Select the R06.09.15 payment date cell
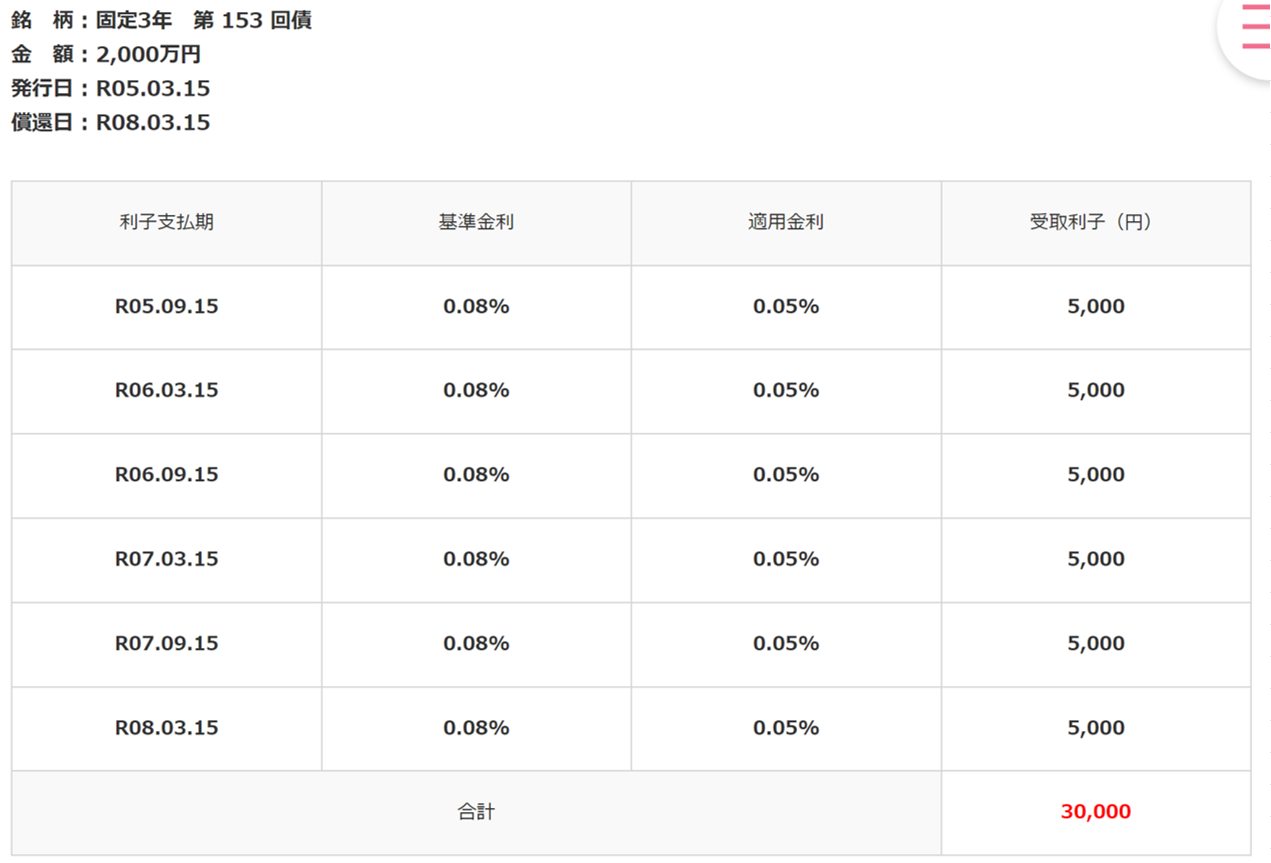The image size is (1271, 863). 167,475
